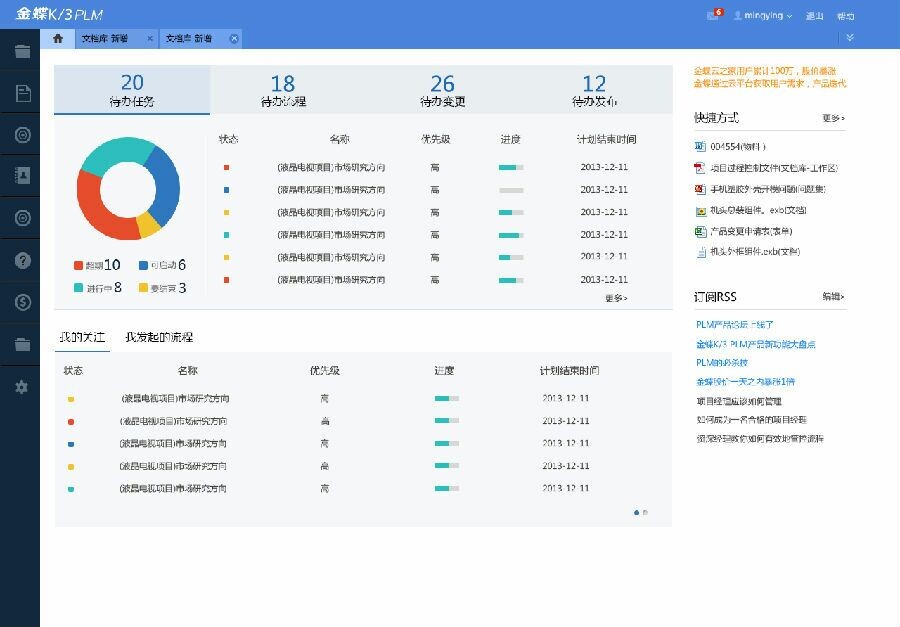The width and height of the screenshot is (900, 627).
Task: Click the contacts ID-card icon in the sidebar
Action: point(22,176)
